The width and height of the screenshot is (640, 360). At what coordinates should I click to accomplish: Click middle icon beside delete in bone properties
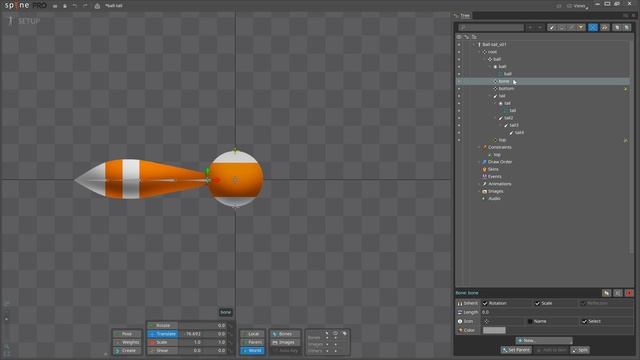(x=618, y=293)
